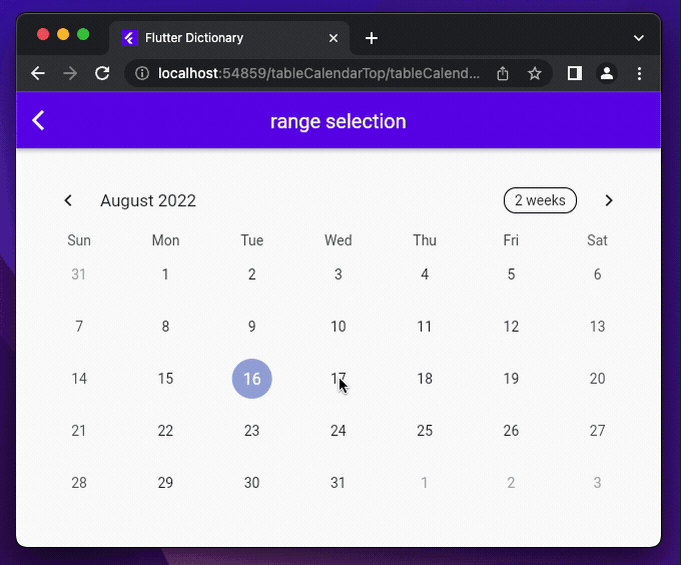Click the Sun weekday header
This screenshot has width=681, height=565.
click(x=79, y=240)
